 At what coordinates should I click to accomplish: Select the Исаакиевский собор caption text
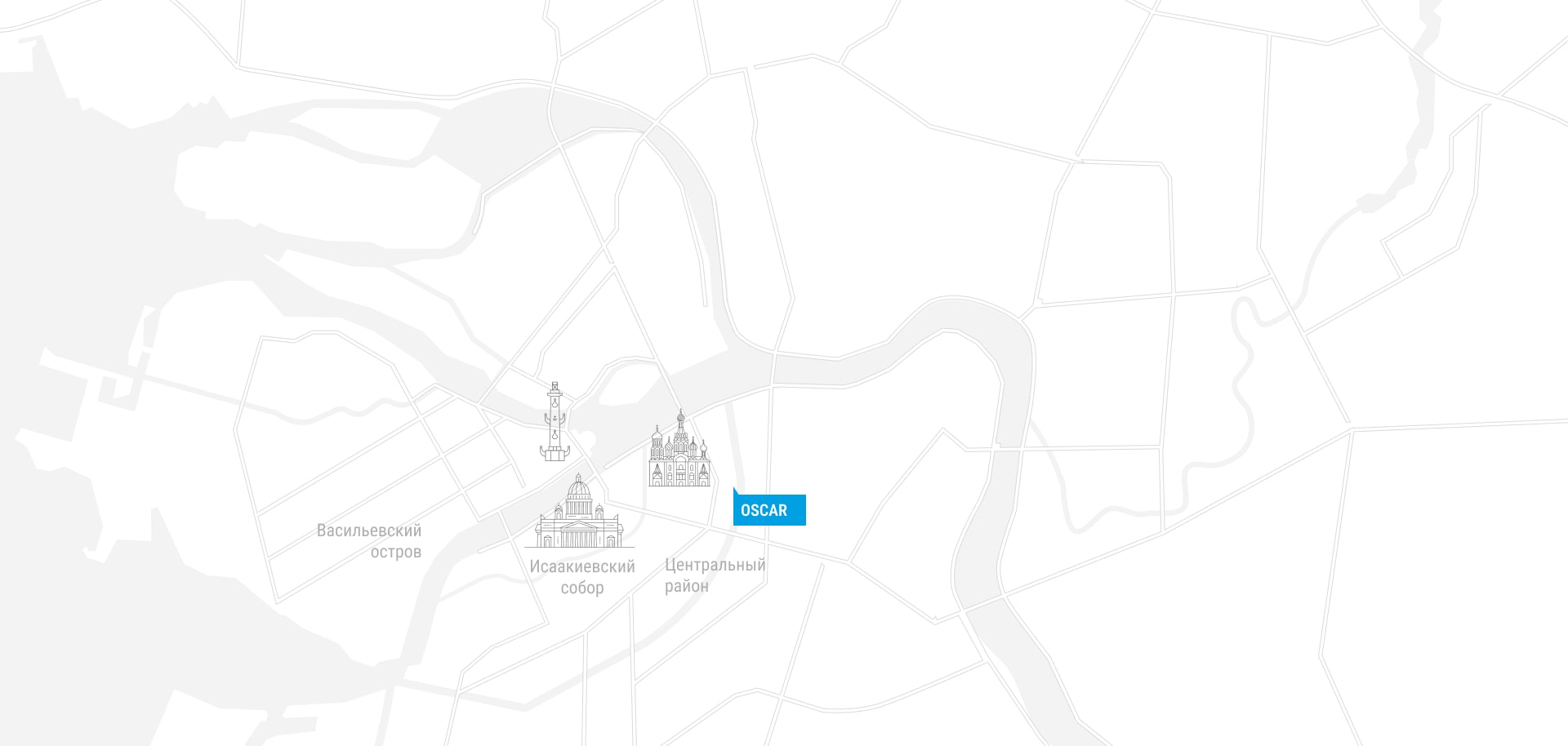click(x=582, y=576)
